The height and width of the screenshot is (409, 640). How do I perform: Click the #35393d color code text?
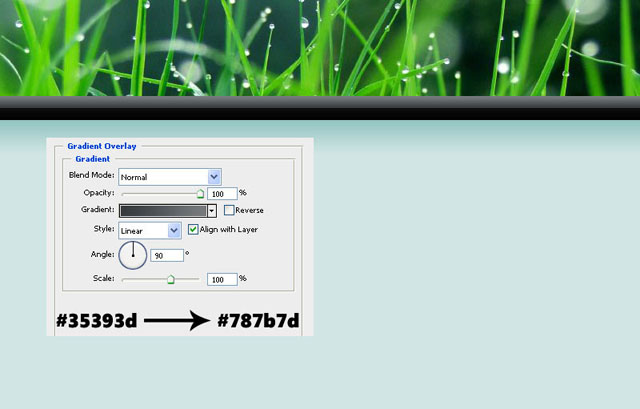point(97,321)
